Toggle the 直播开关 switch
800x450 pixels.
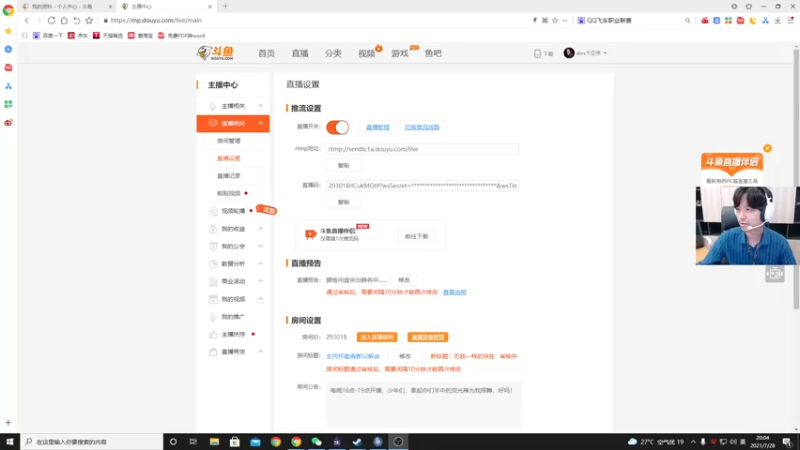pyautogui.click(x=337, y=127)
